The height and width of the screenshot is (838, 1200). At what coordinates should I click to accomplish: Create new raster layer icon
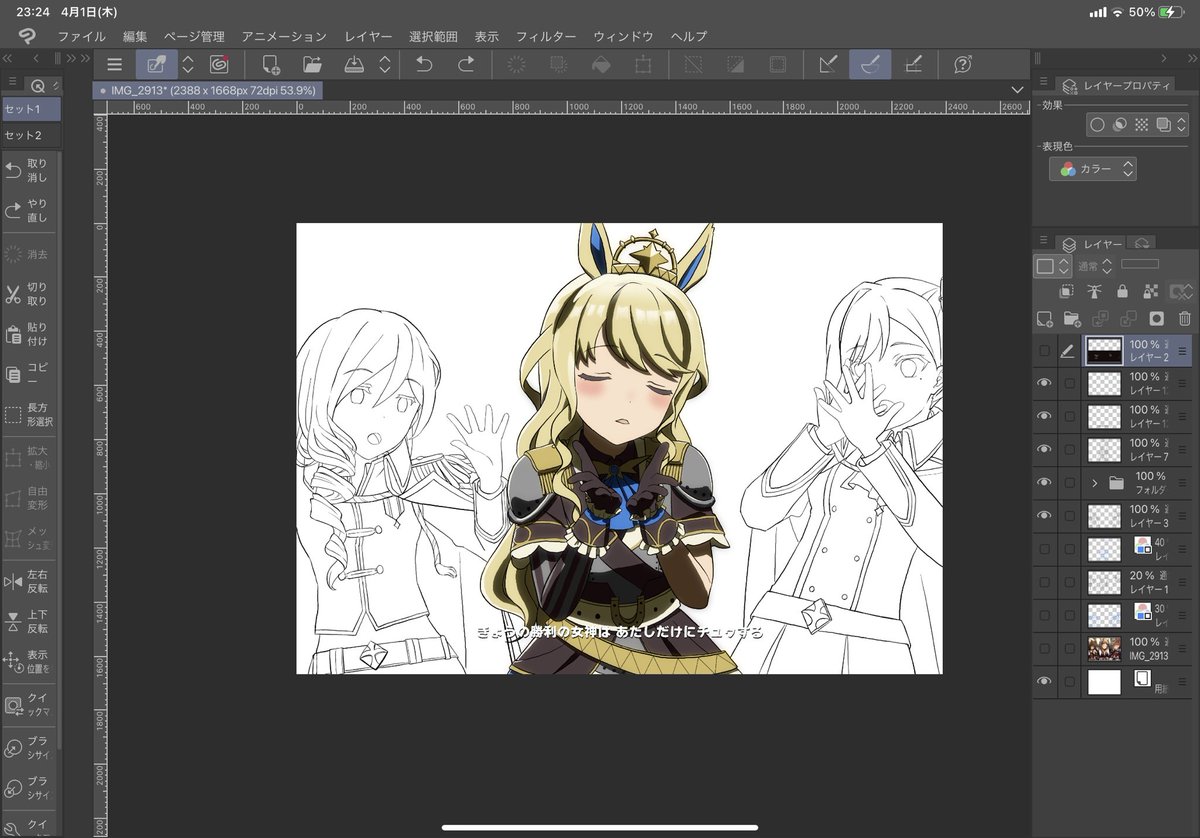point(1045,319)
